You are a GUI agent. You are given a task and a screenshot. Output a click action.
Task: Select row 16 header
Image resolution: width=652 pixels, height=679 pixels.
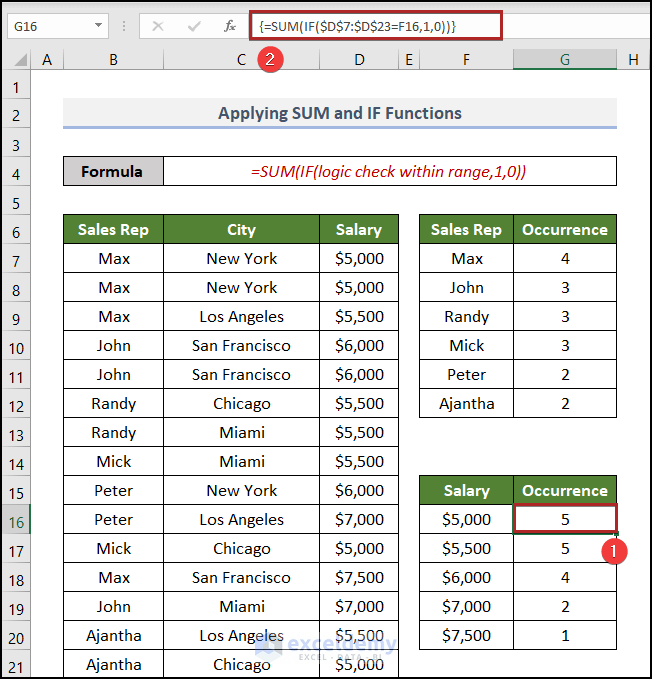tap(16, 520)
